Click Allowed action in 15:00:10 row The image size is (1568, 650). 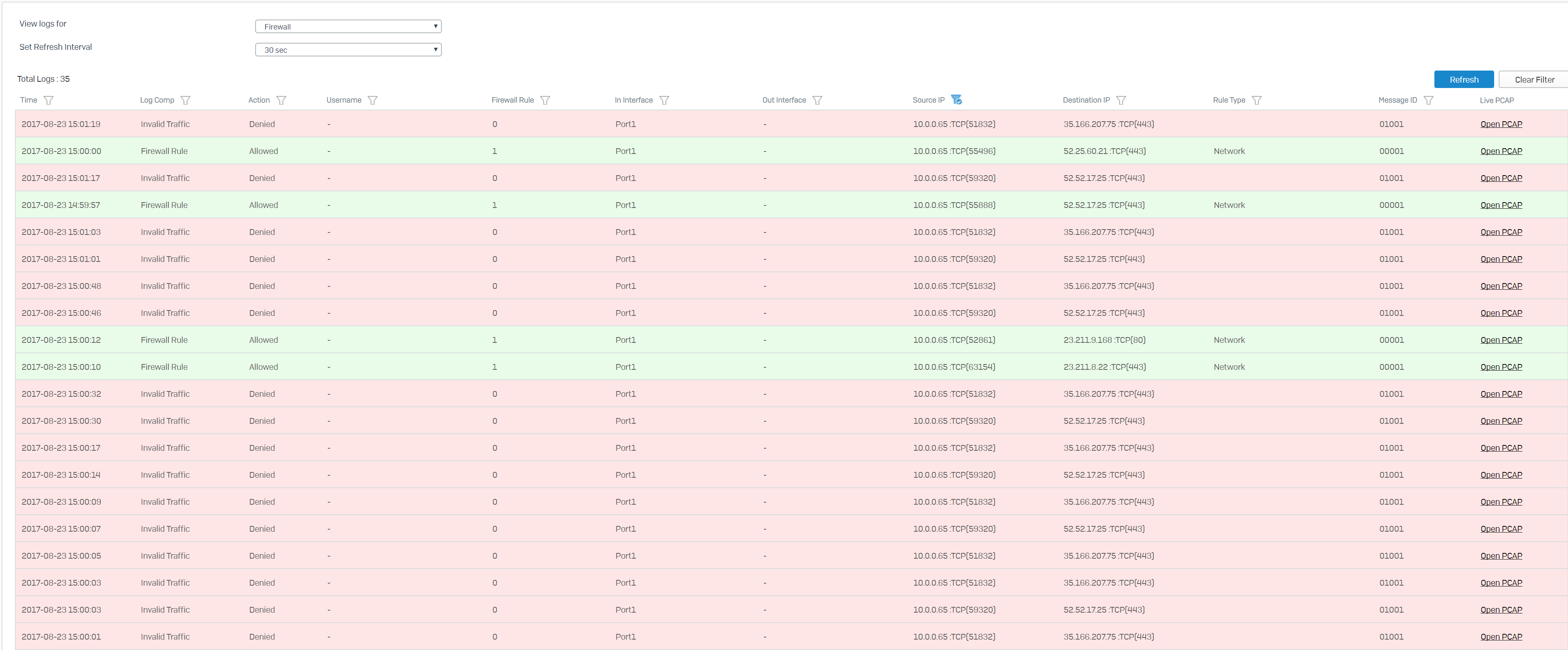[263, 367]
